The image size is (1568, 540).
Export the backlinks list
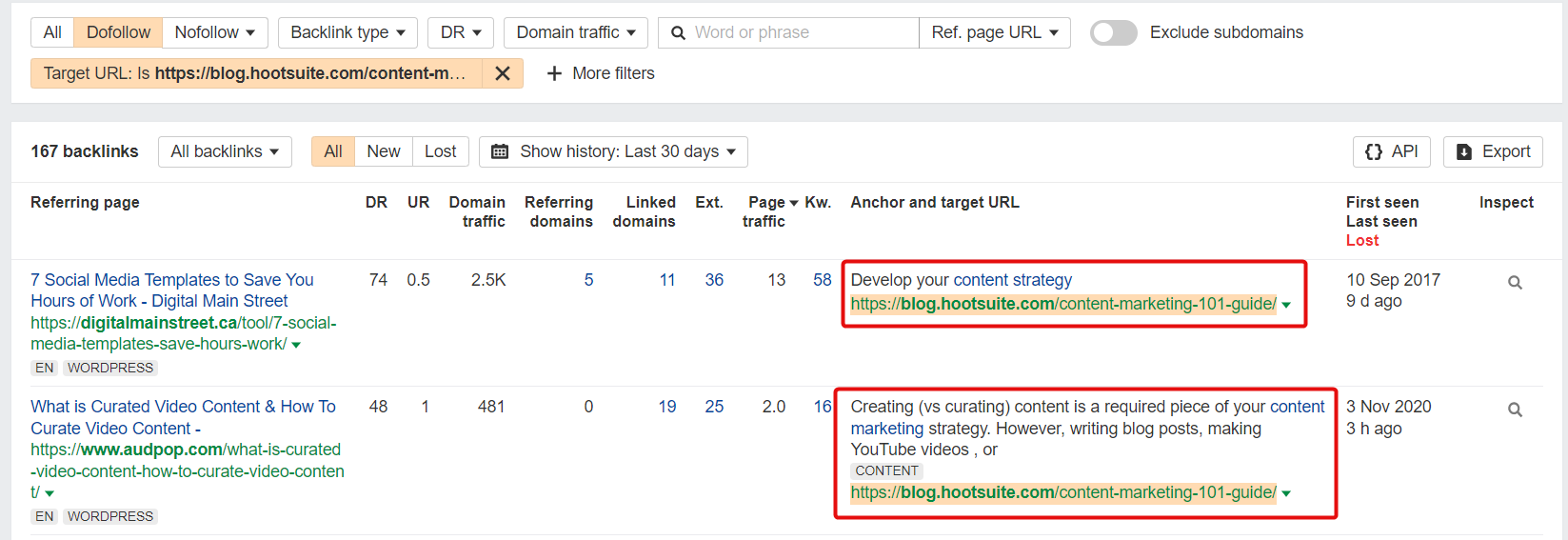[1493, 151]
